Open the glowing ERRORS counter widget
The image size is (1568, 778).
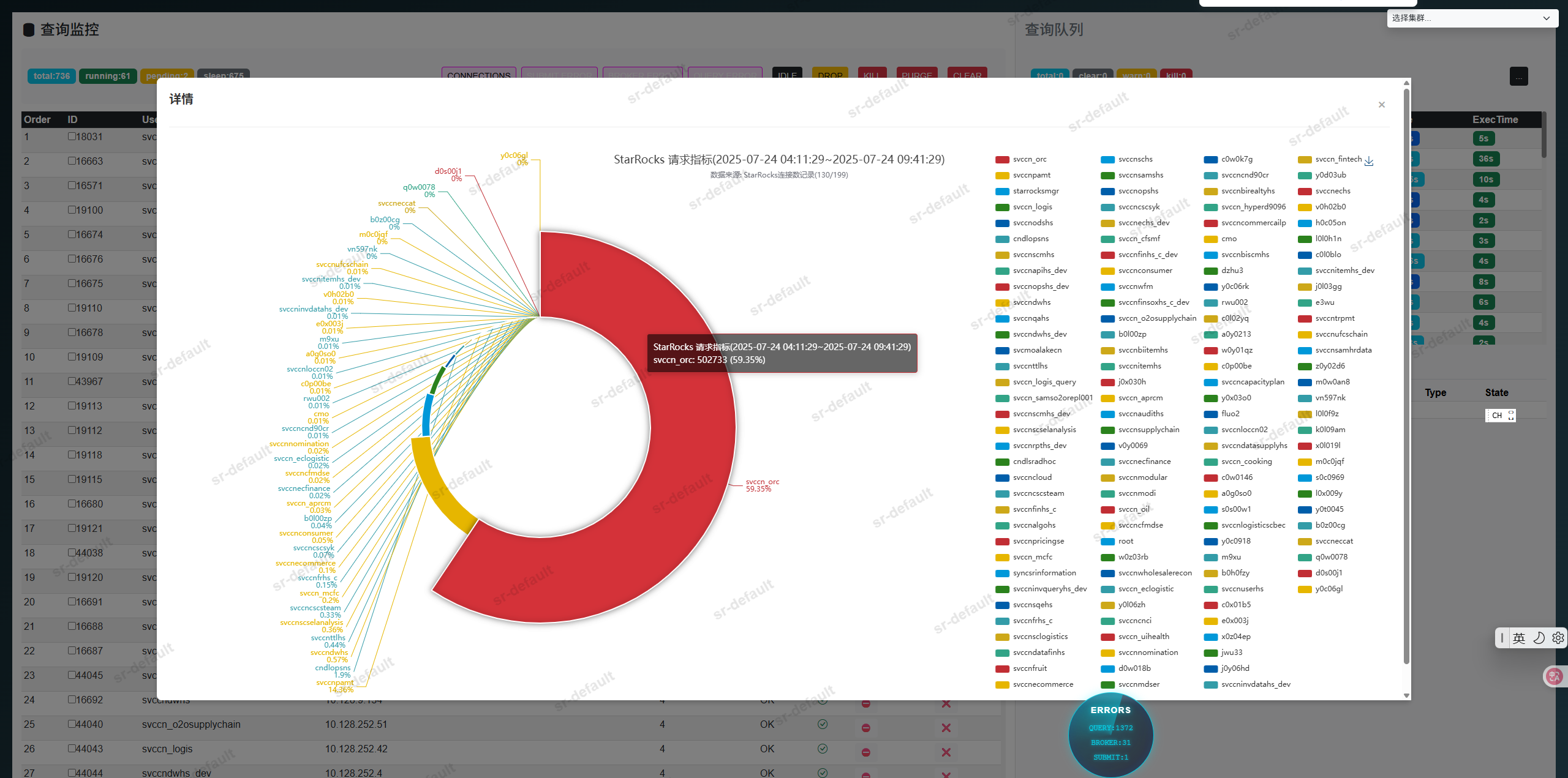tap(1110, 735)
